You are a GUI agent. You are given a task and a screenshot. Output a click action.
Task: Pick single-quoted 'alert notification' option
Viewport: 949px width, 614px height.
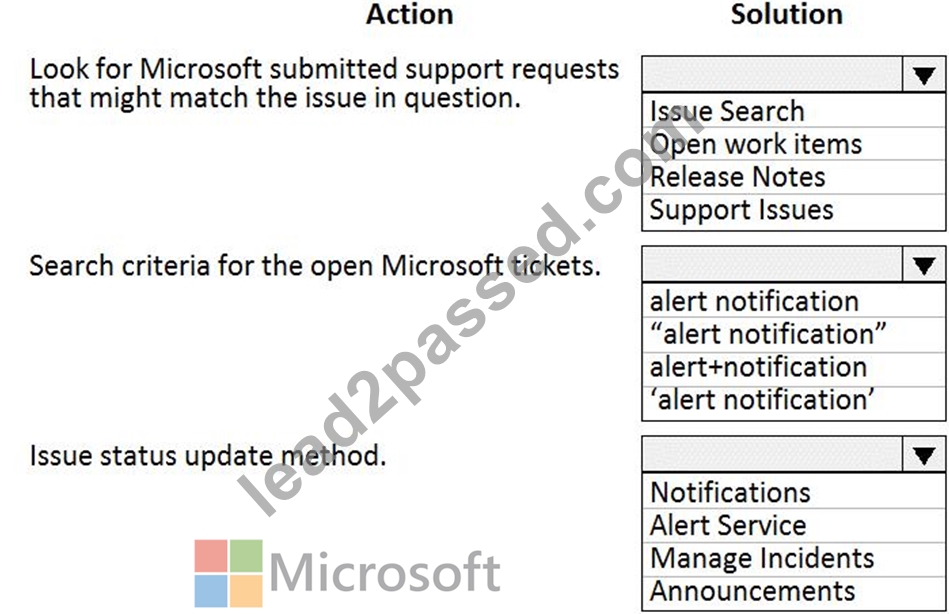793,400
